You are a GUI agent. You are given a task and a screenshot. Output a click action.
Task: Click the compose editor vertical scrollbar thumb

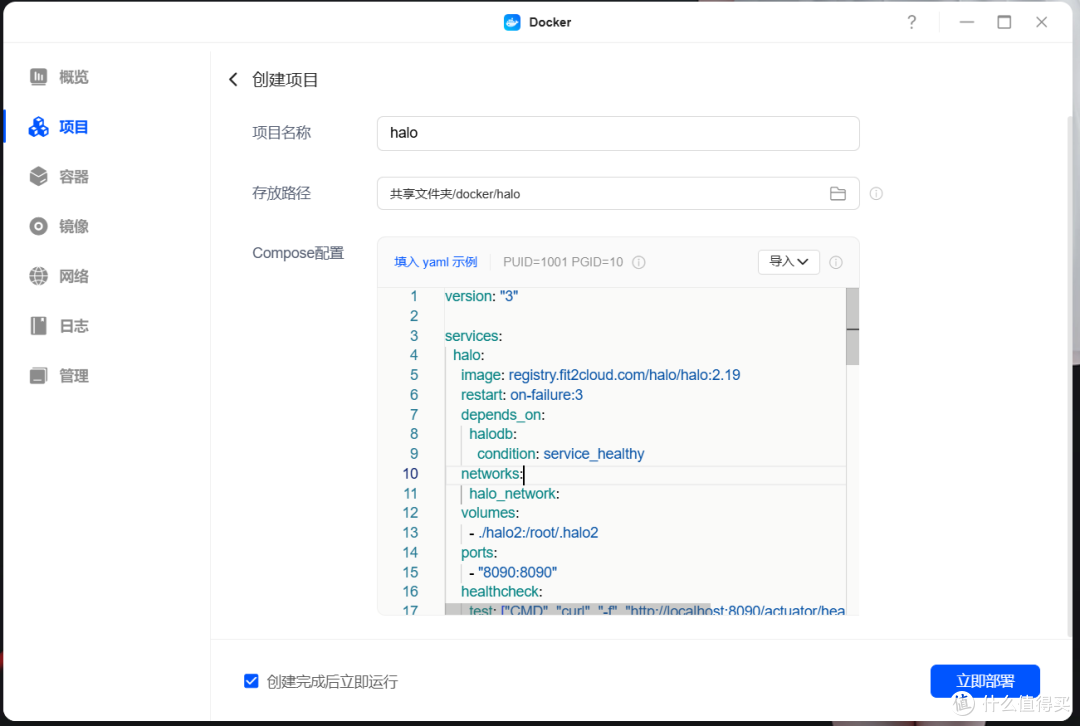(852, 326)
